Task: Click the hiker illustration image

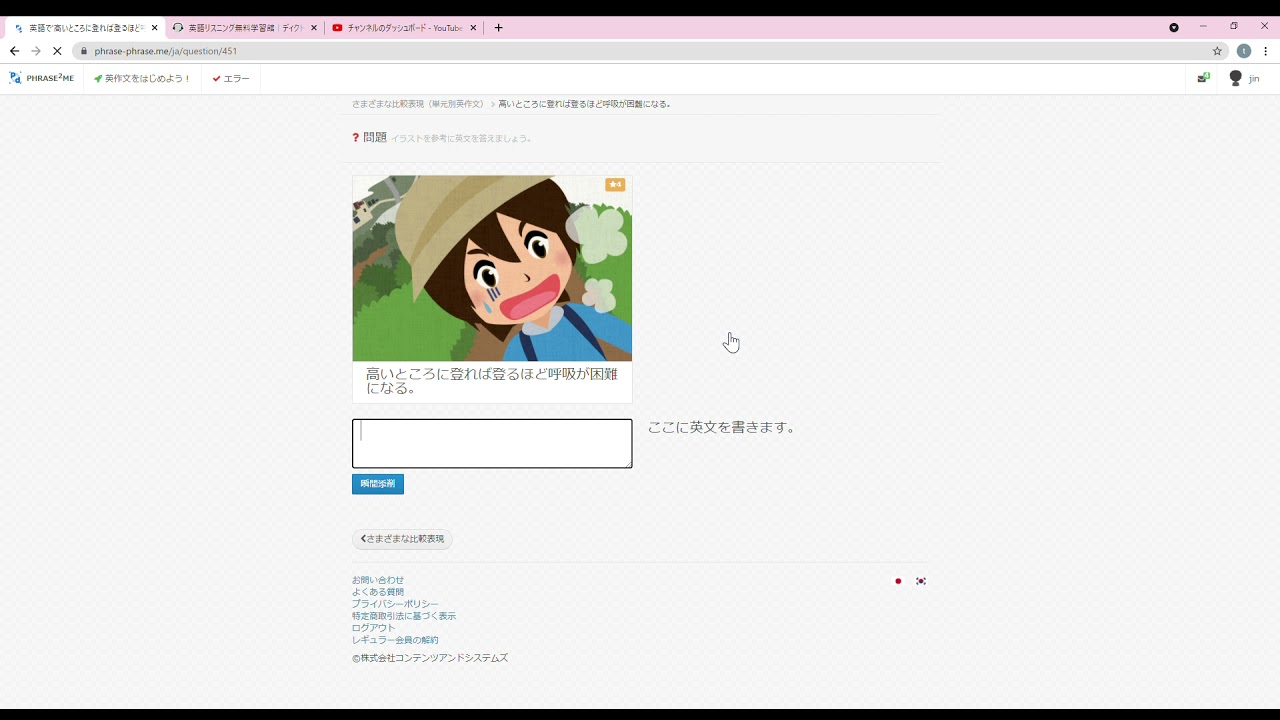Action: 492,268
